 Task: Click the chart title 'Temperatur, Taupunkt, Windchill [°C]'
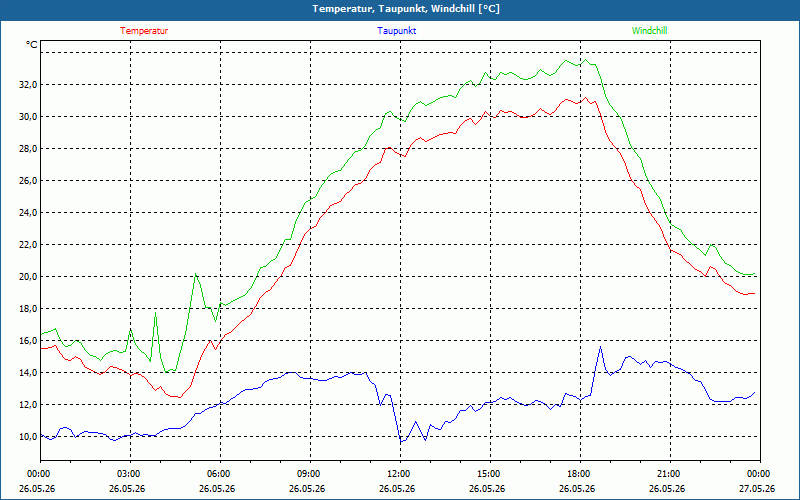pos(406,9)
